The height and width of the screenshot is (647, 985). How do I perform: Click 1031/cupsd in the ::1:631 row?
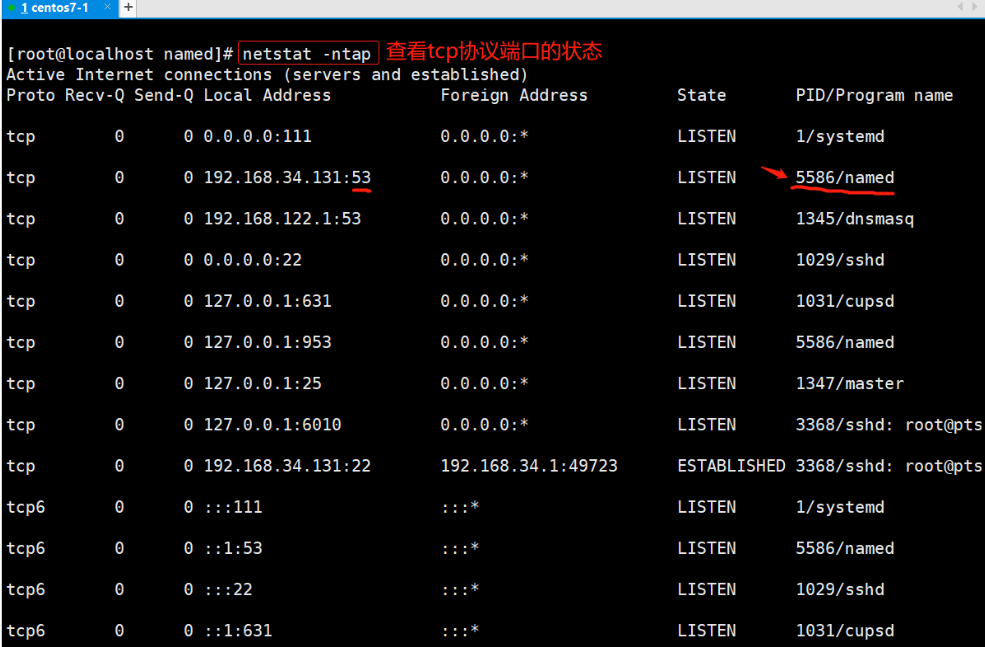[x=845, y=631]
